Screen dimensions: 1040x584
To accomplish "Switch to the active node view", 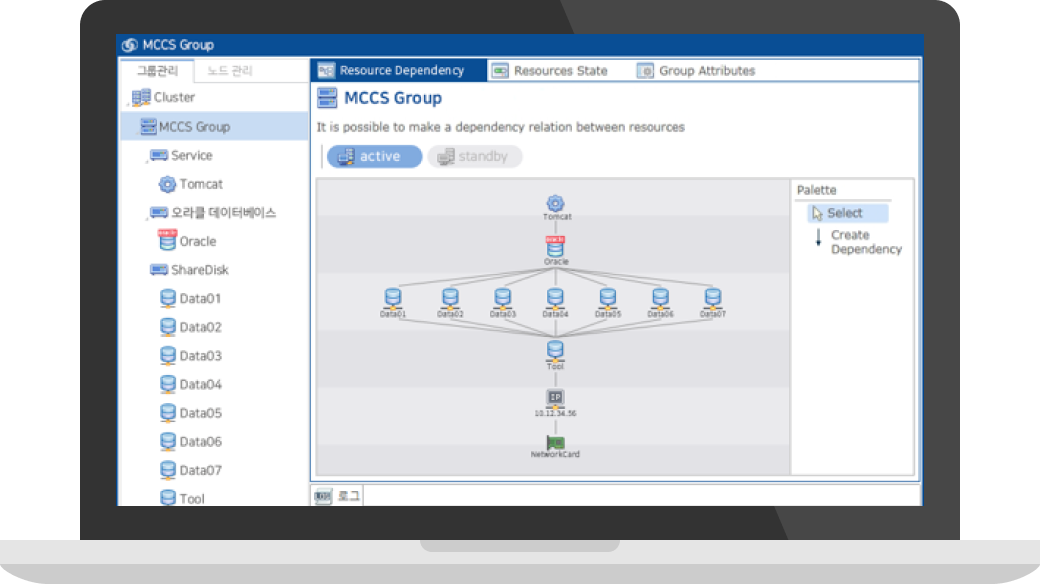I will (374, 157).
